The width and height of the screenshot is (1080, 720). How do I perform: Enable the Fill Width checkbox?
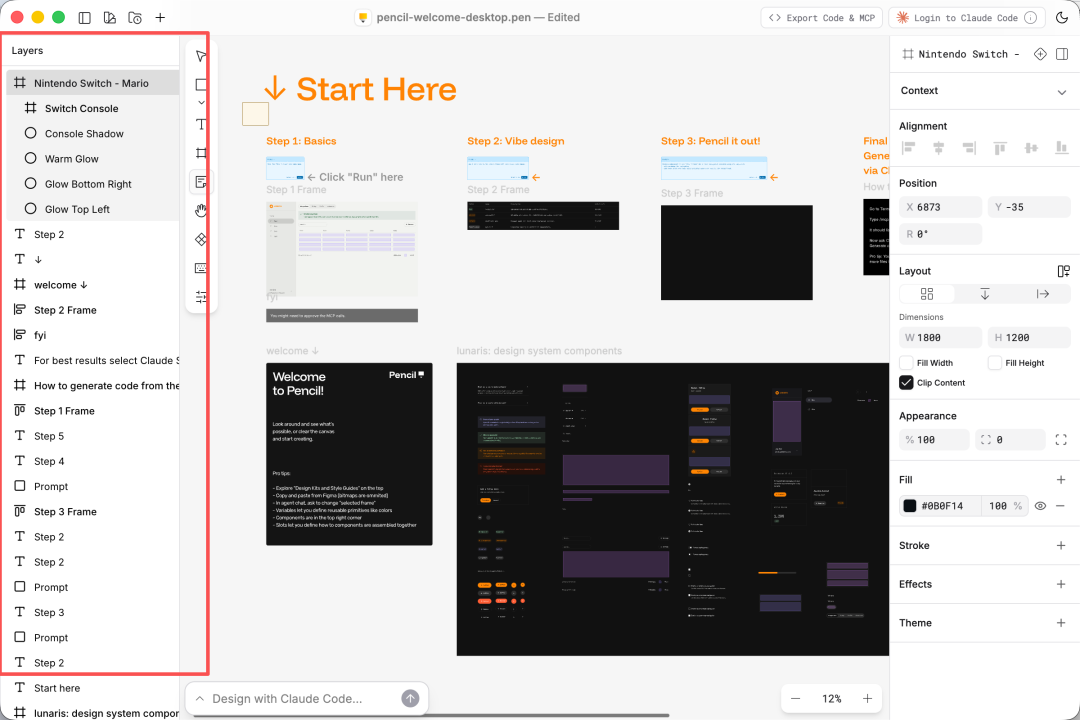pyautogui.click(x=906, y=363)
